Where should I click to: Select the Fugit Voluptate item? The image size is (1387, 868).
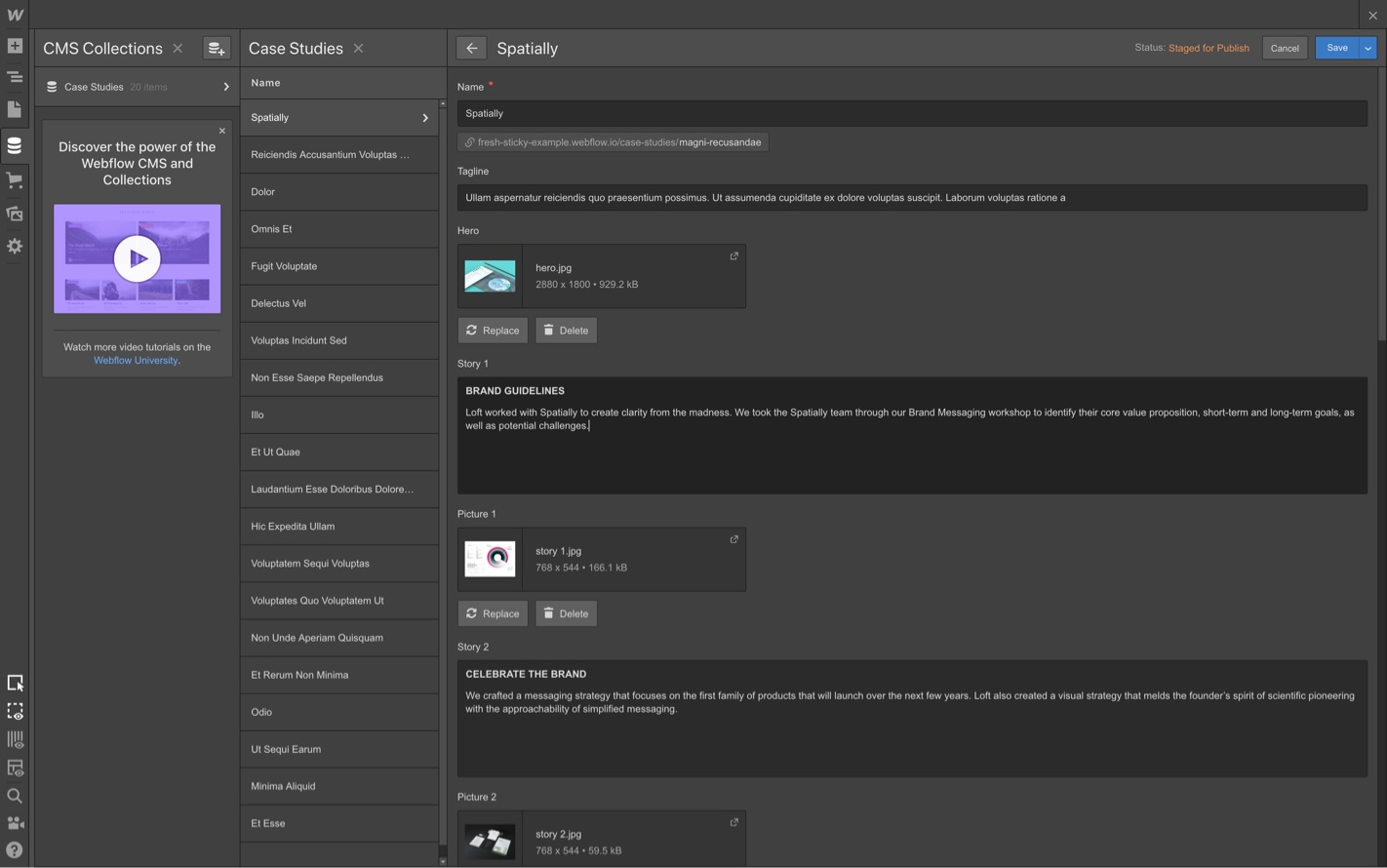point(339,266)
